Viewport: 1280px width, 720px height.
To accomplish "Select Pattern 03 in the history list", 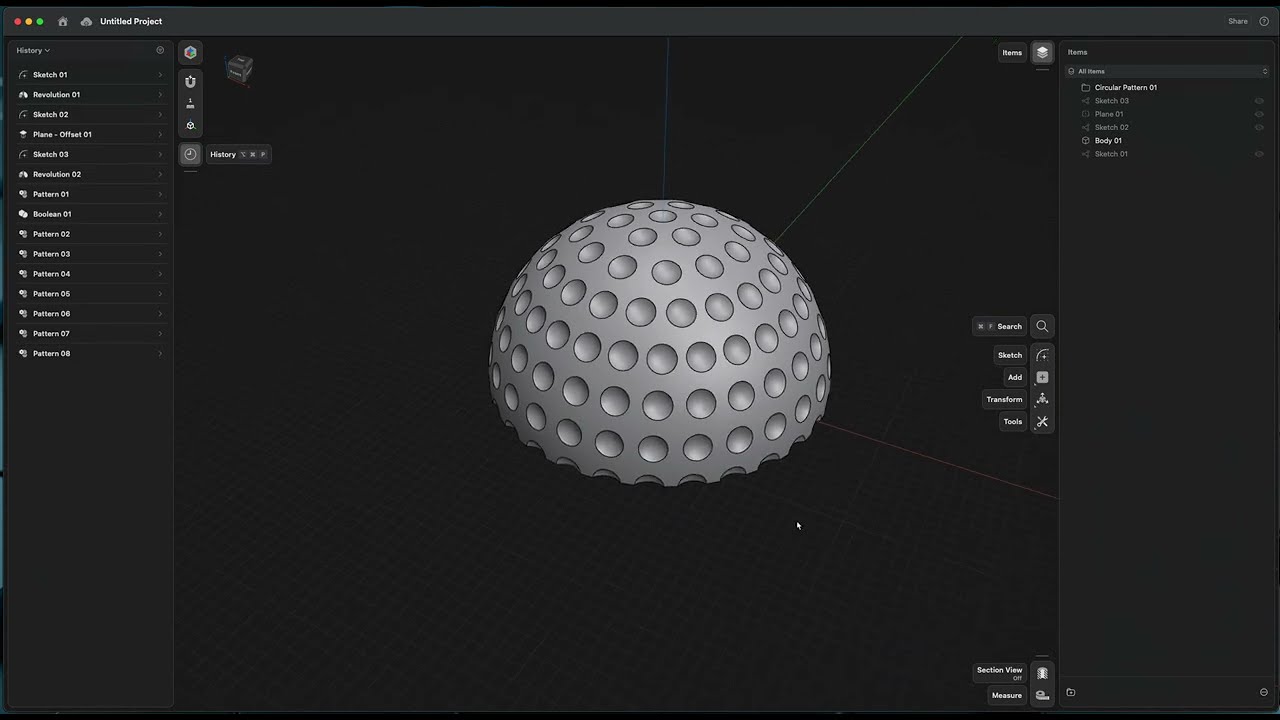I will tap(91, 254).
